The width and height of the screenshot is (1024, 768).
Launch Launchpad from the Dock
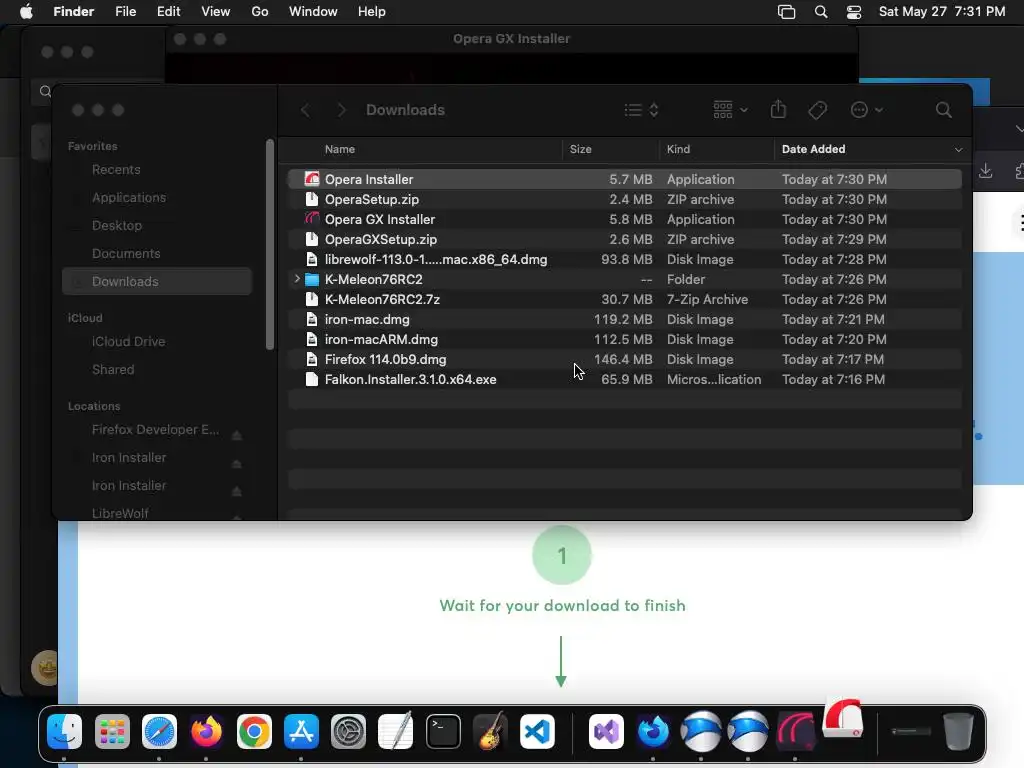(112, 731)
